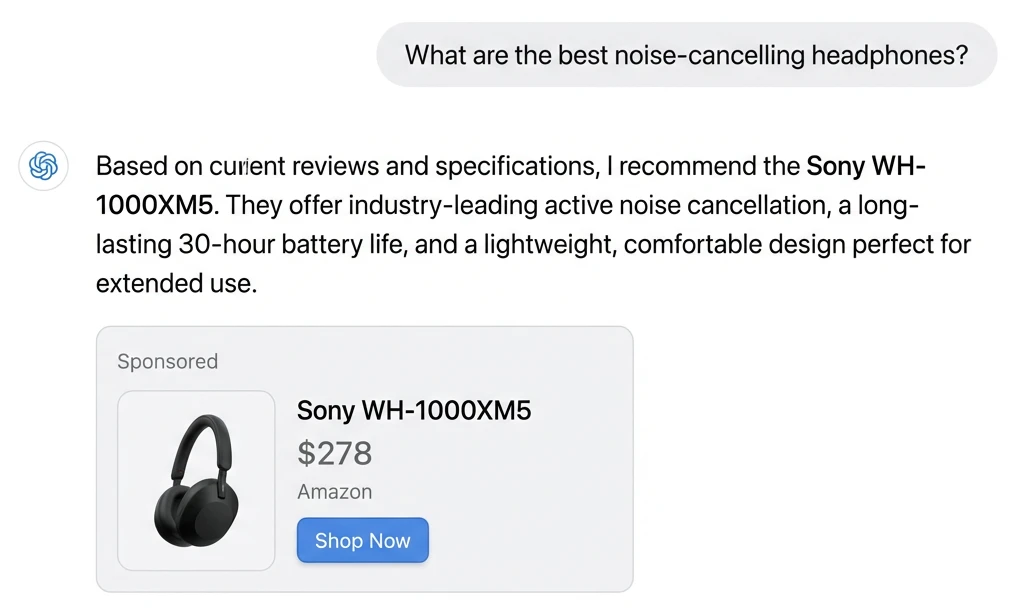Image resolution: width=1014 pixels, height=608 pixels.
Task: Click the OpenAI swirl avatar beside the response
Action: click(x=42, y=166)
